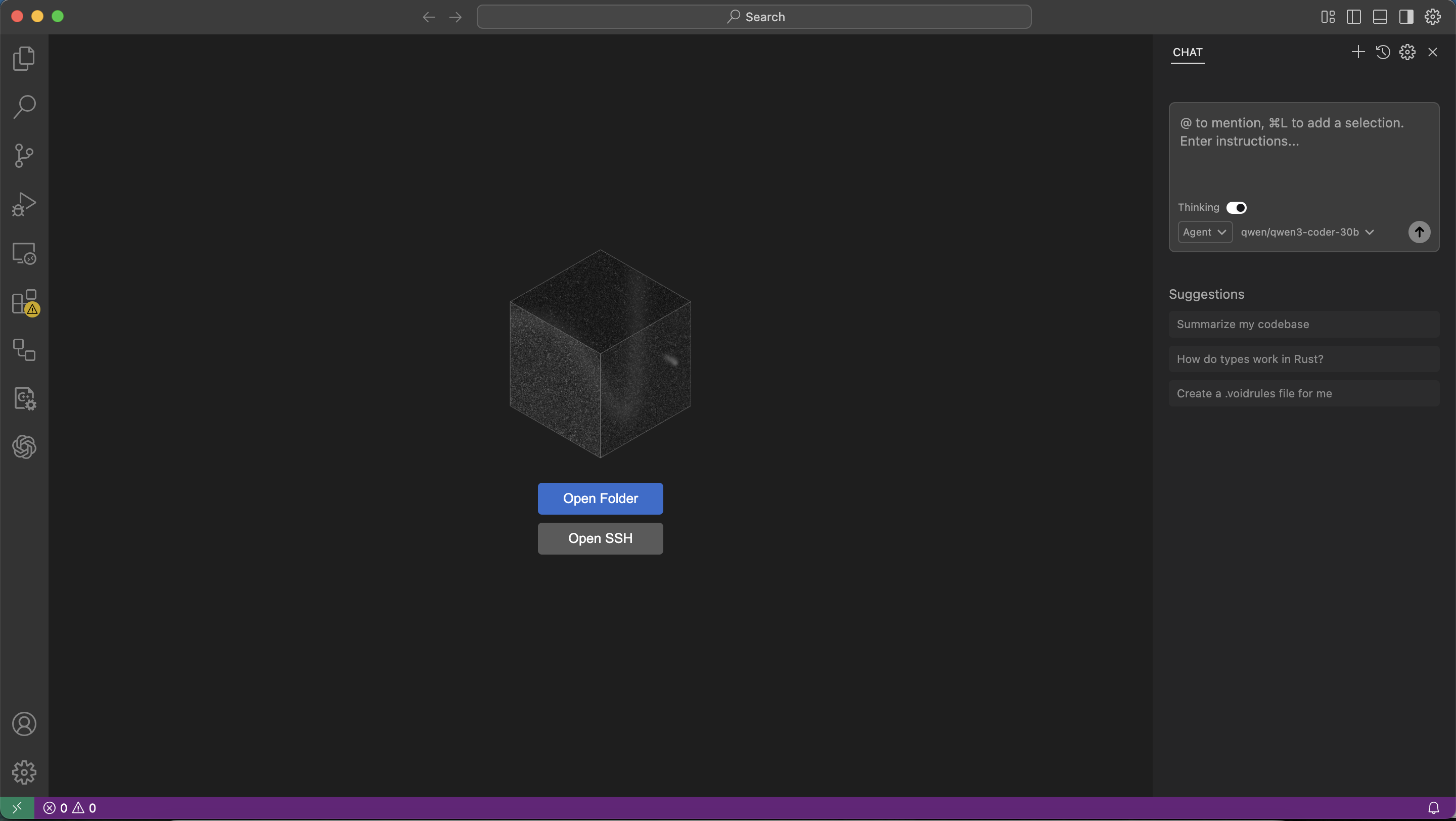
Task: Open the ChatGPT/OpenAI sidebar icon
Action: click(x=24, y=447)
